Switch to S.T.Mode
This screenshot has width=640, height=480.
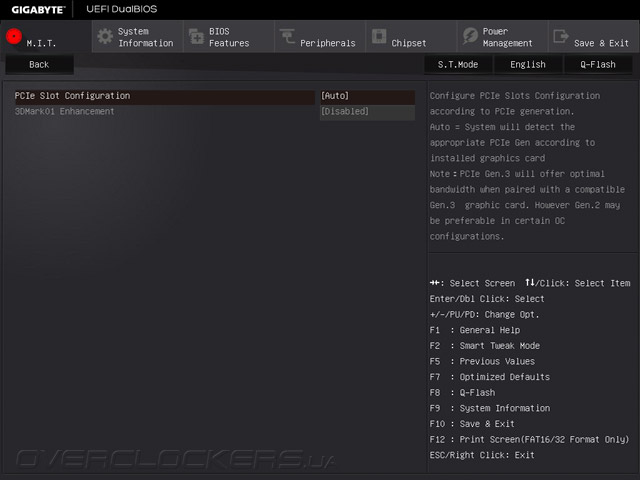point(458,64)
